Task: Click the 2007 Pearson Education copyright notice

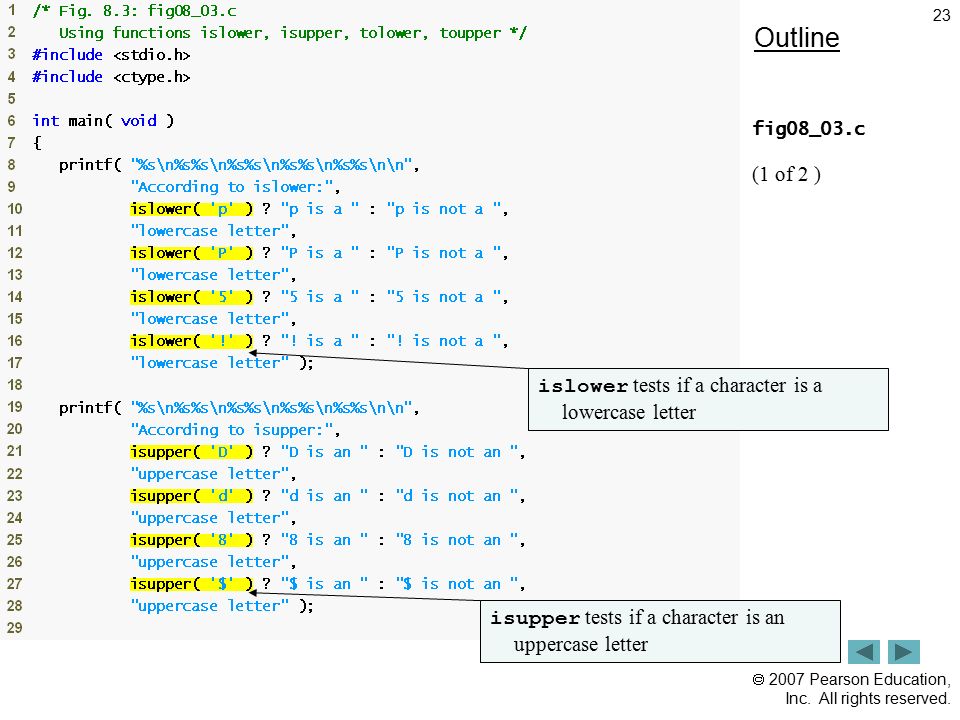Action: click(x=851, y=689)
